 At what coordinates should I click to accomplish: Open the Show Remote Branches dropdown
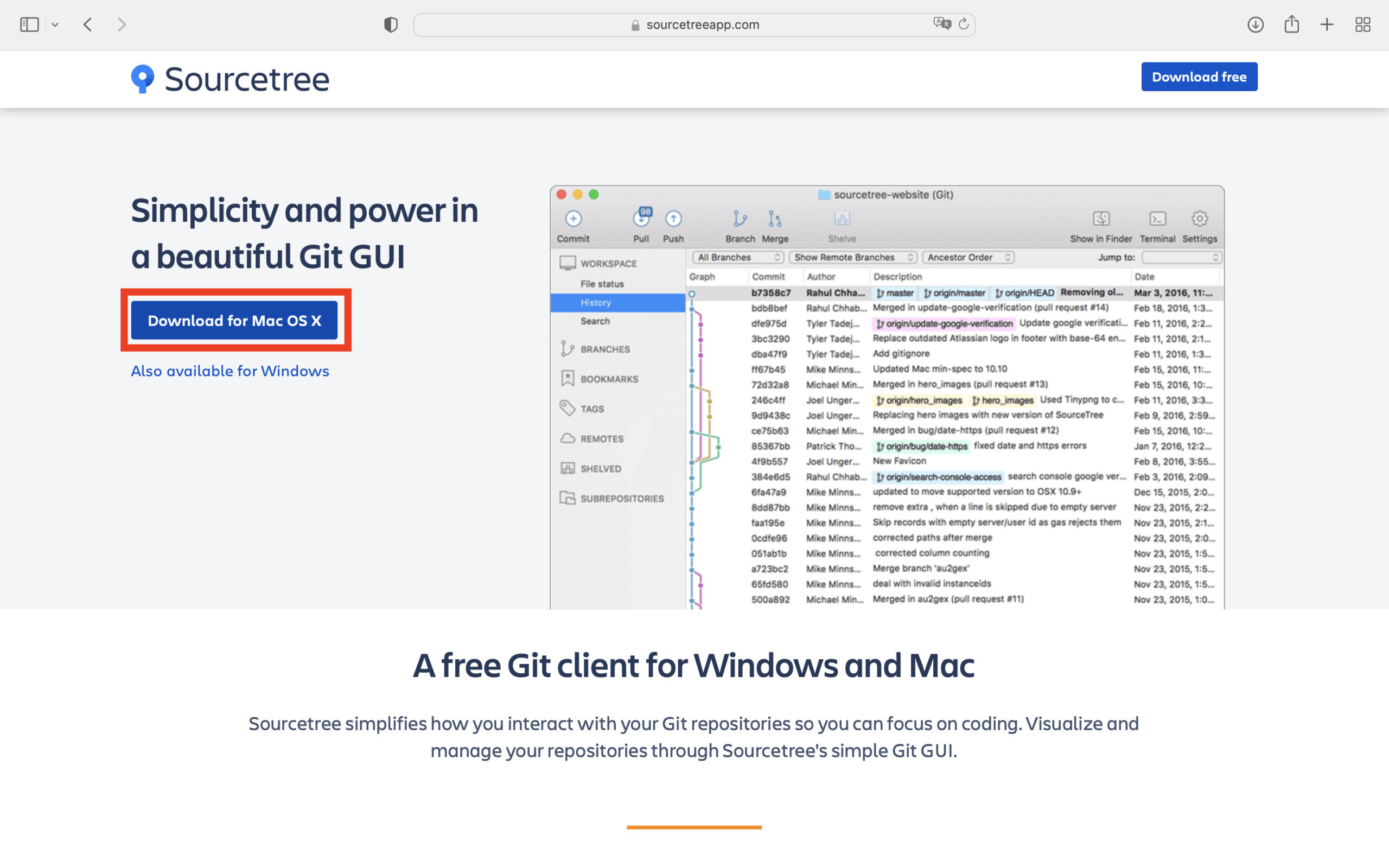[853, 257]
